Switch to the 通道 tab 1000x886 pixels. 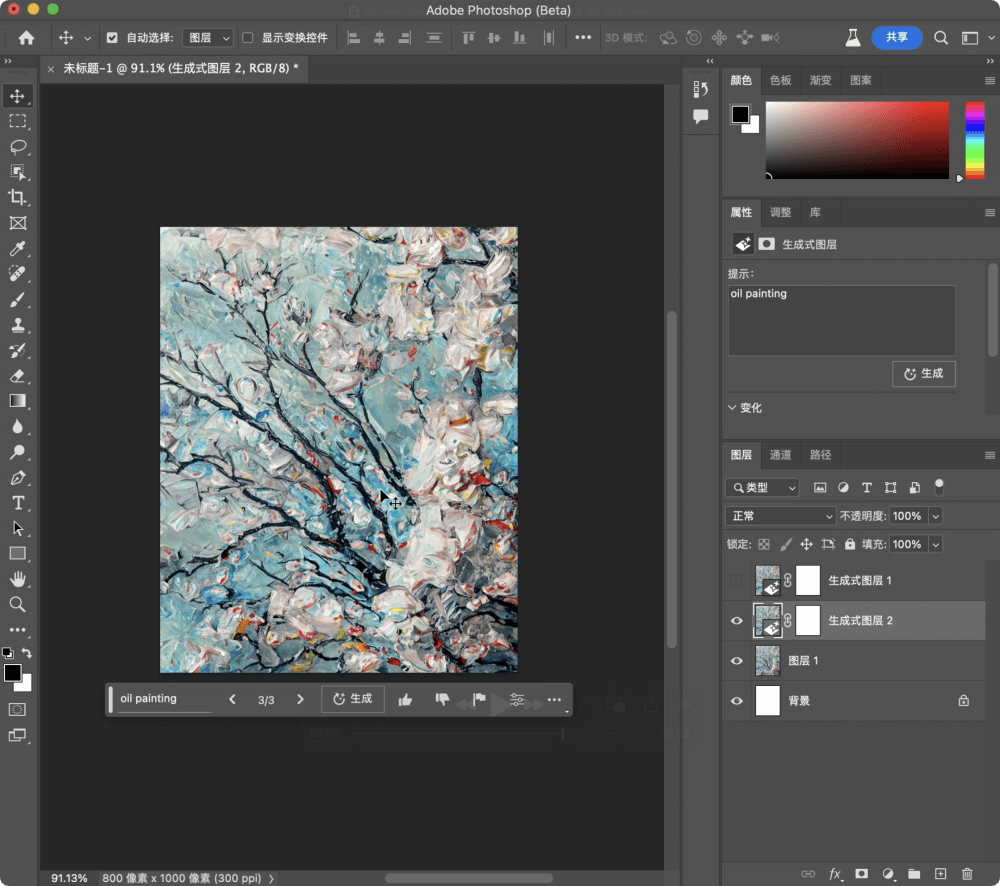point(780,454)
